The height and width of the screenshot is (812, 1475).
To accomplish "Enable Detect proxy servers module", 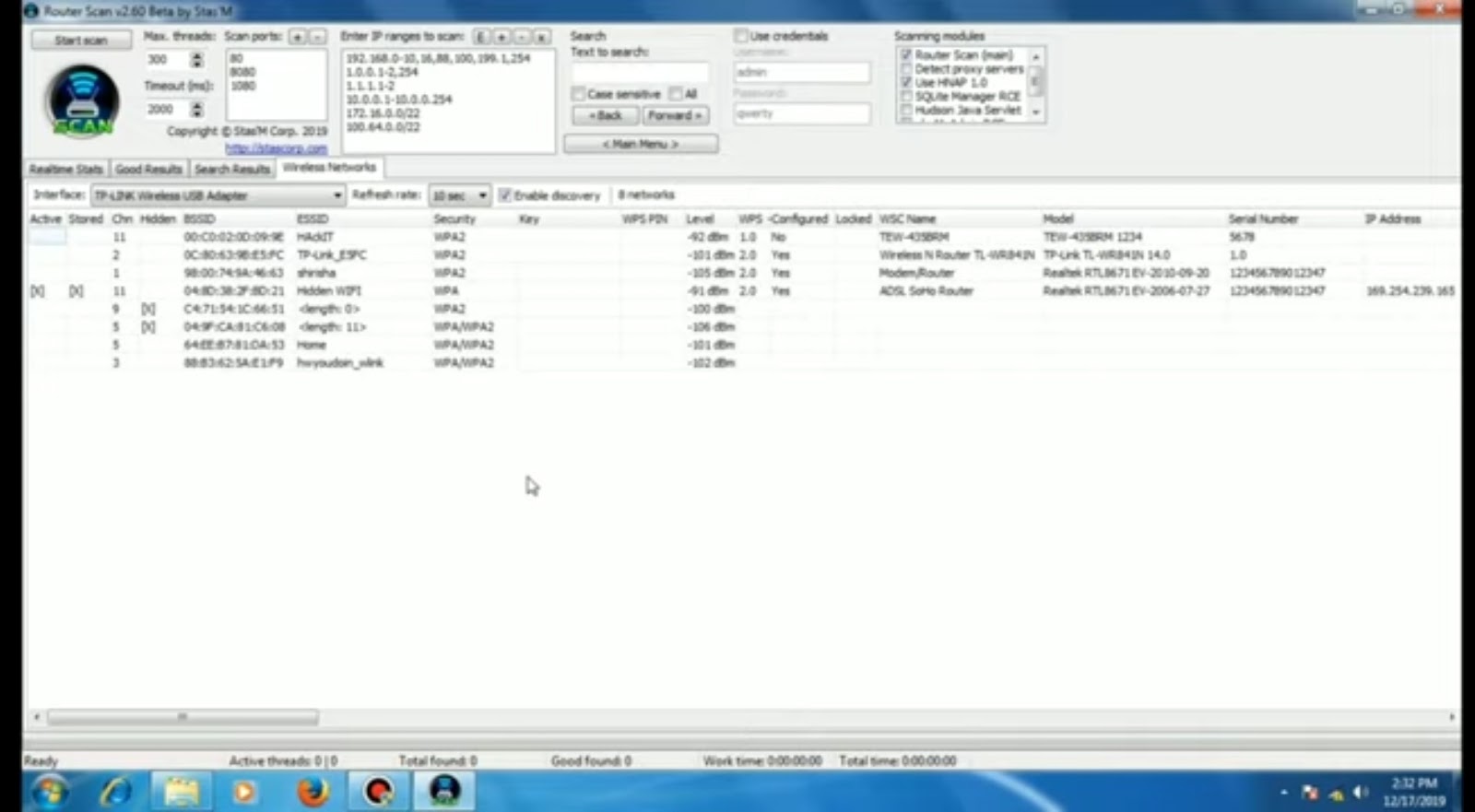I will coord(906,69).
